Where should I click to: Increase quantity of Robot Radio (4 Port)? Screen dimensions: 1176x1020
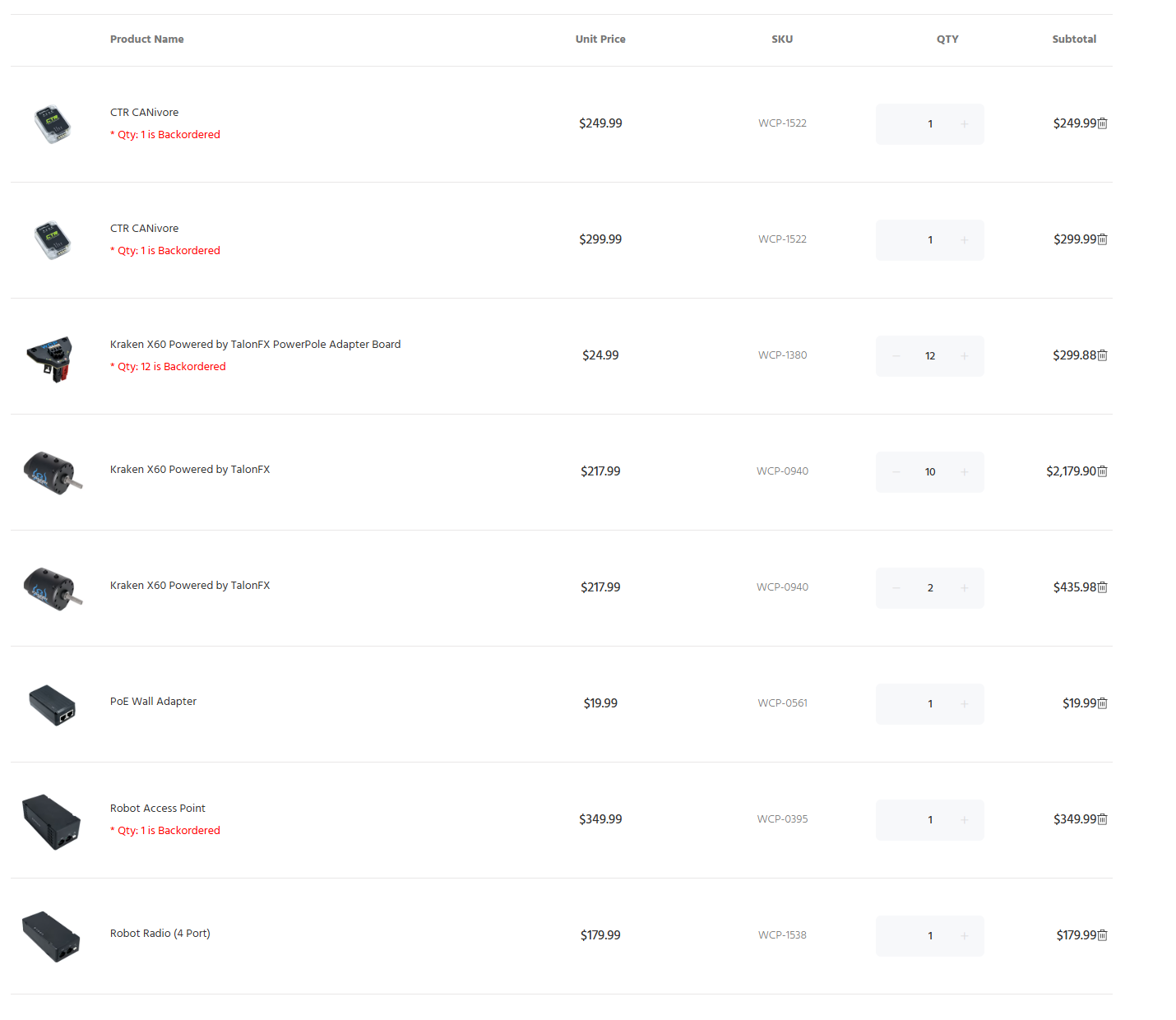click(x=965, y=936)
